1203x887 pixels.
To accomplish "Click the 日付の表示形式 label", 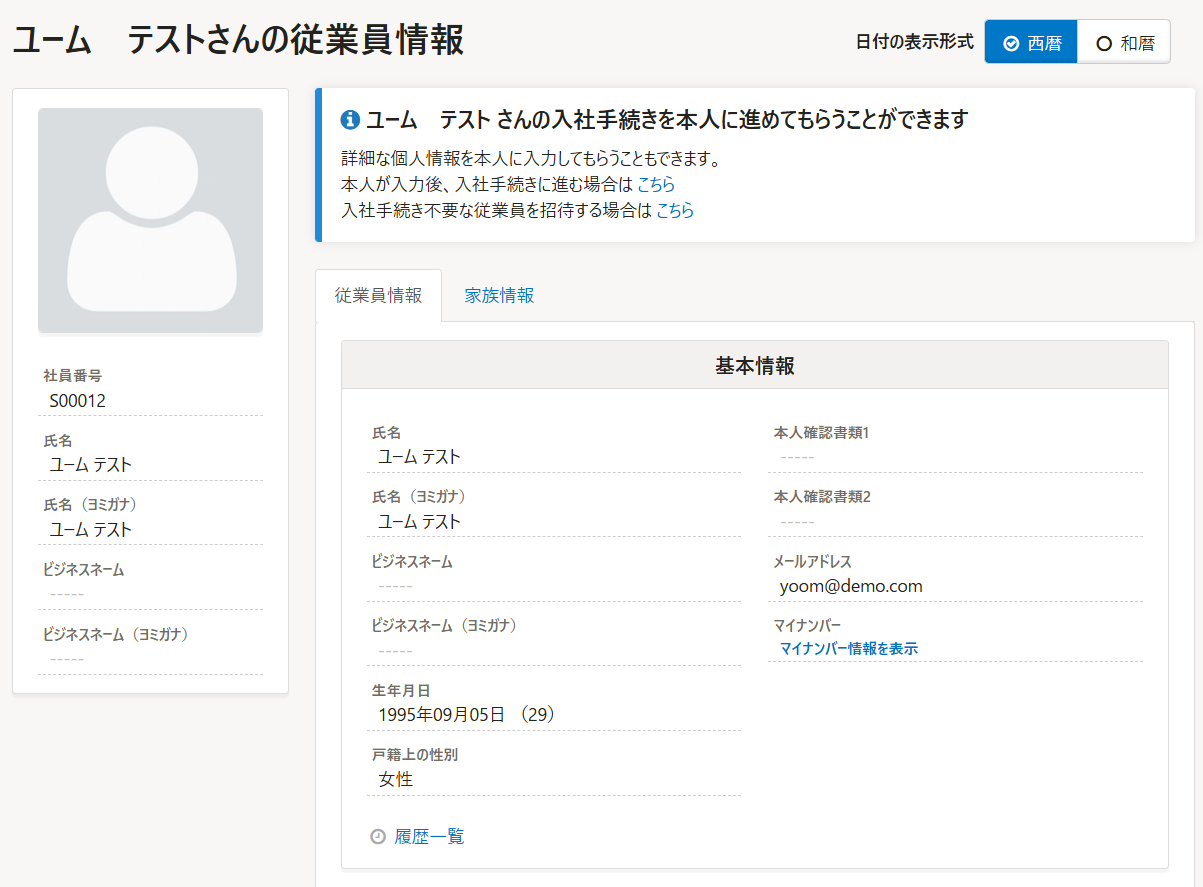I will pyautogui.click(x=915, y=43).
